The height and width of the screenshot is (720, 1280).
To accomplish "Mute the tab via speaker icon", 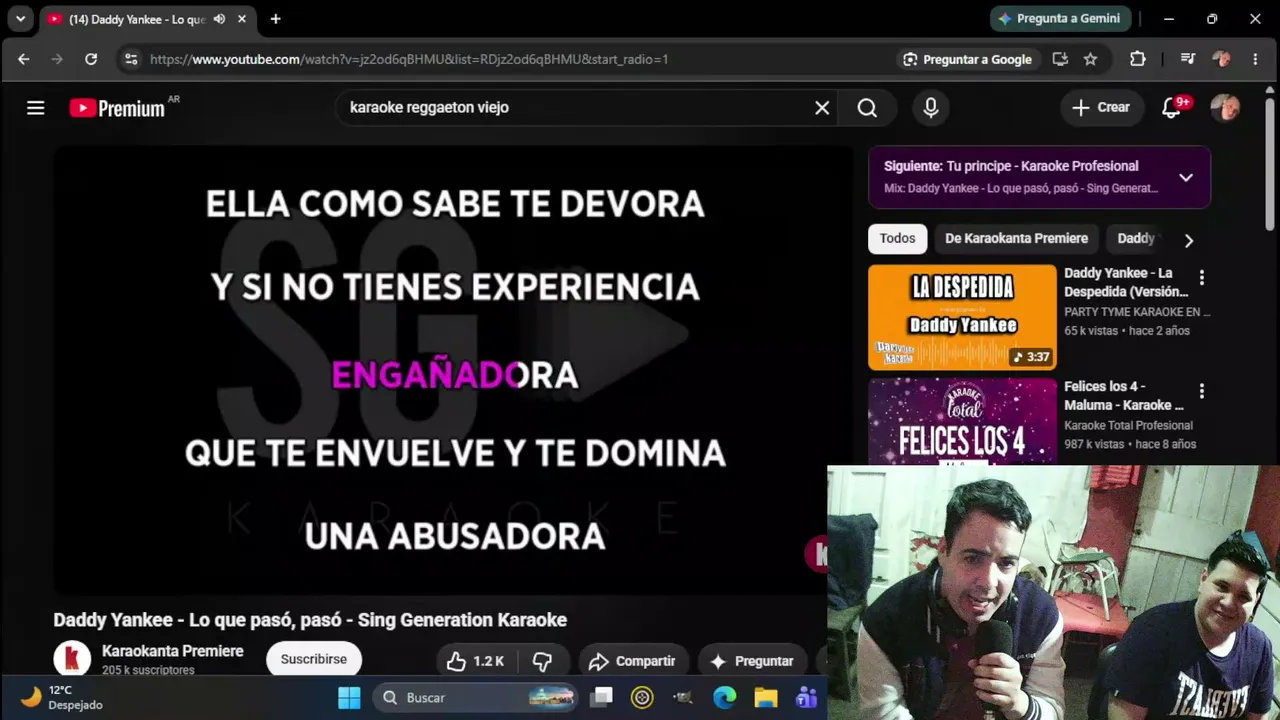I will 219,19.
